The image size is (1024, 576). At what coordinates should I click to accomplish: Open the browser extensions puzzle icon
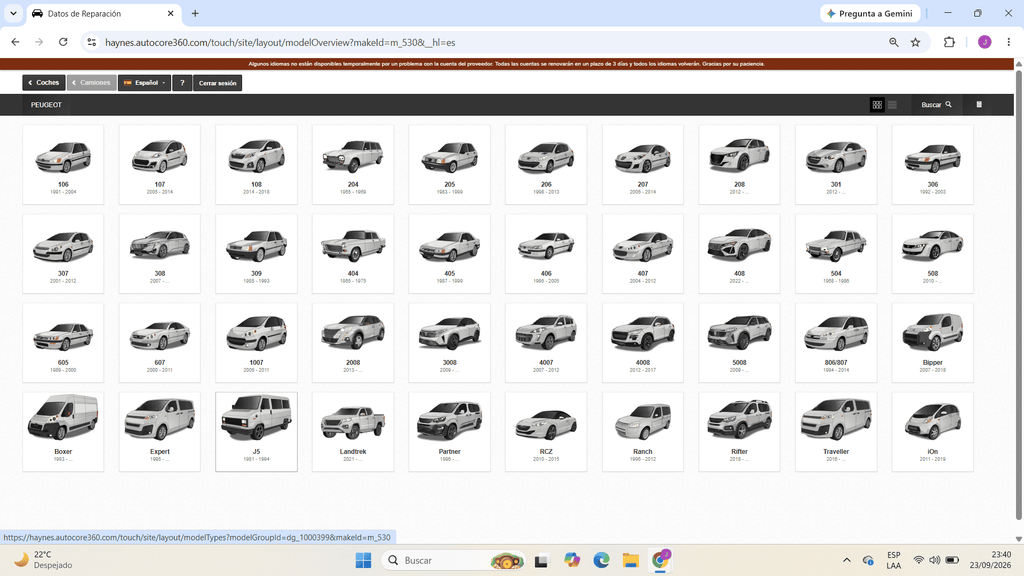pyautogui.click(x=949, y=42)
